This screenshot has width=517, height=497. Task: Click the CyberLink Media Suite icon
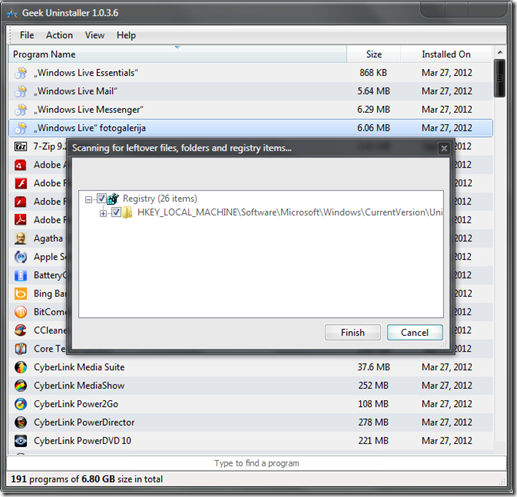click(21, 367)
